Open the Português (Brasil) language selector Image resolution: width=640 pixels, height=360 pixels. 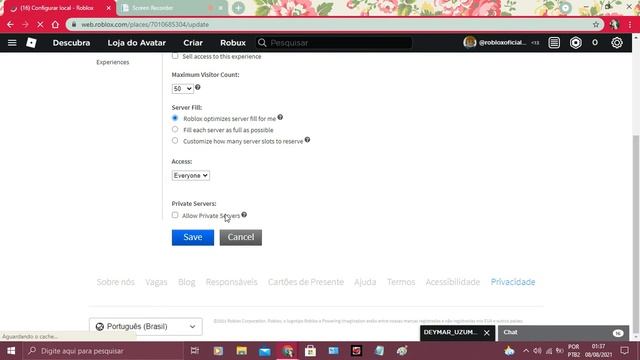(146, 327)
